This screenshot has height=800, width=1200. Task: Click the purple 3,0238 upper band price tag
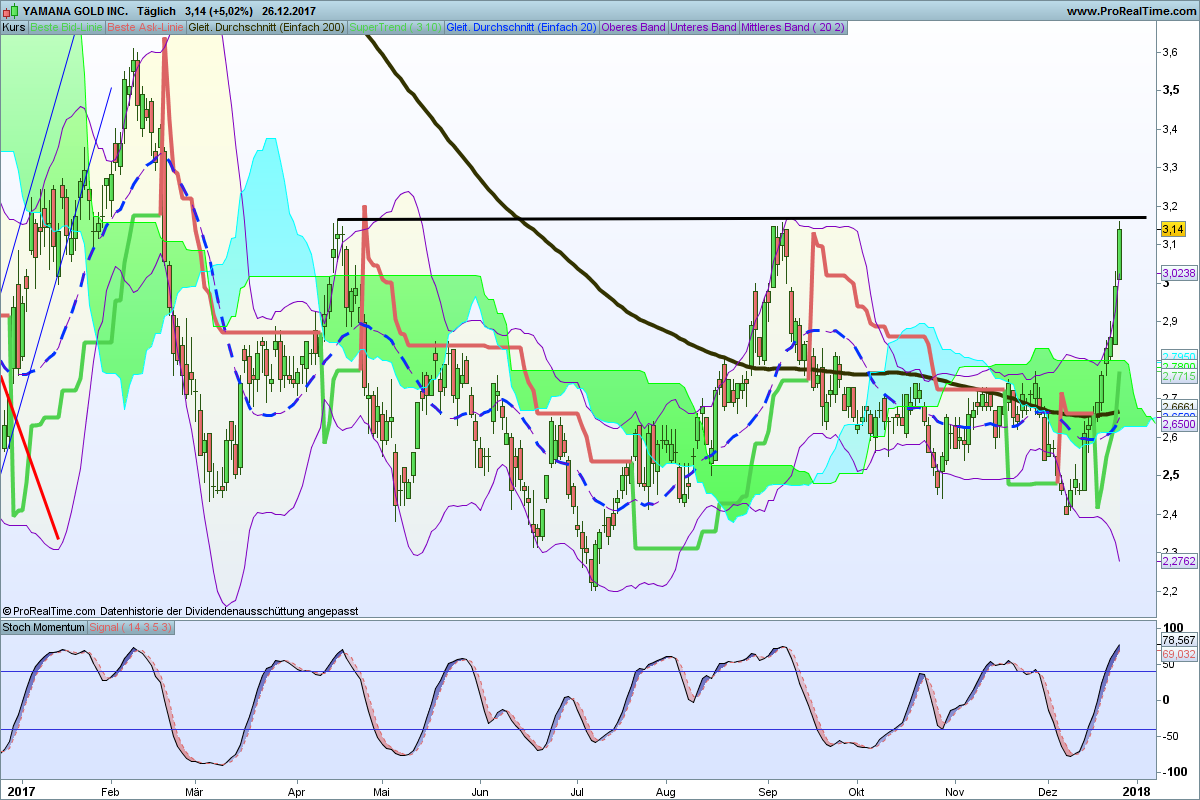click(1177, 273)
